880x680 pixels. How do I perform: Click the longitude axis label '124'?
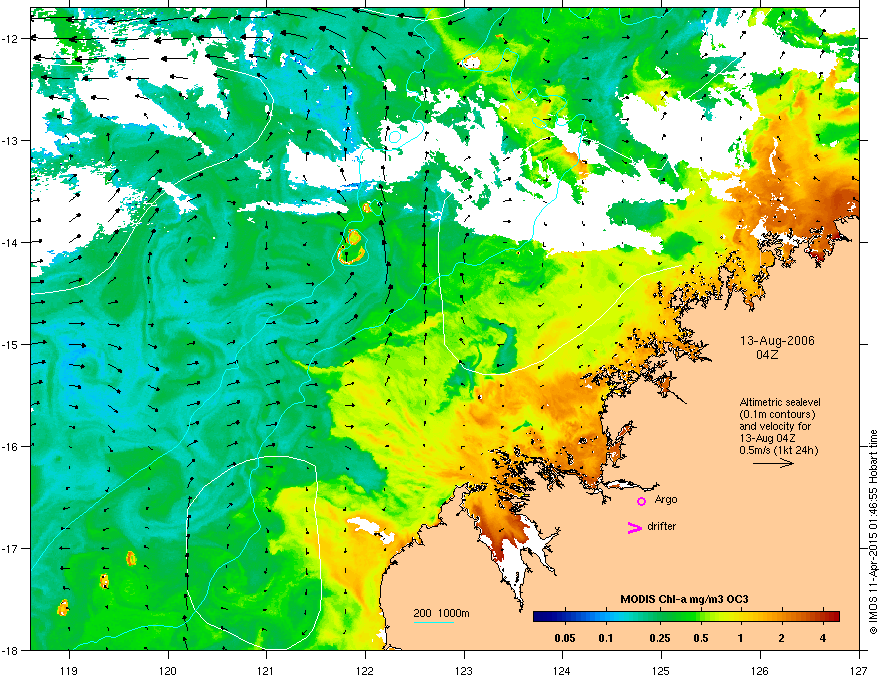(x=562, y=670)
